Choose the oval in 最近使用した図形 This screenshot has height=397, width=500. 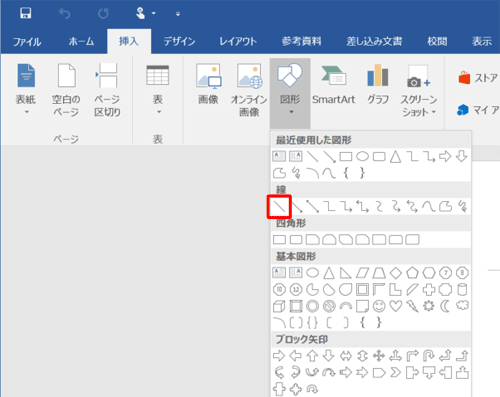click(362, 156)
